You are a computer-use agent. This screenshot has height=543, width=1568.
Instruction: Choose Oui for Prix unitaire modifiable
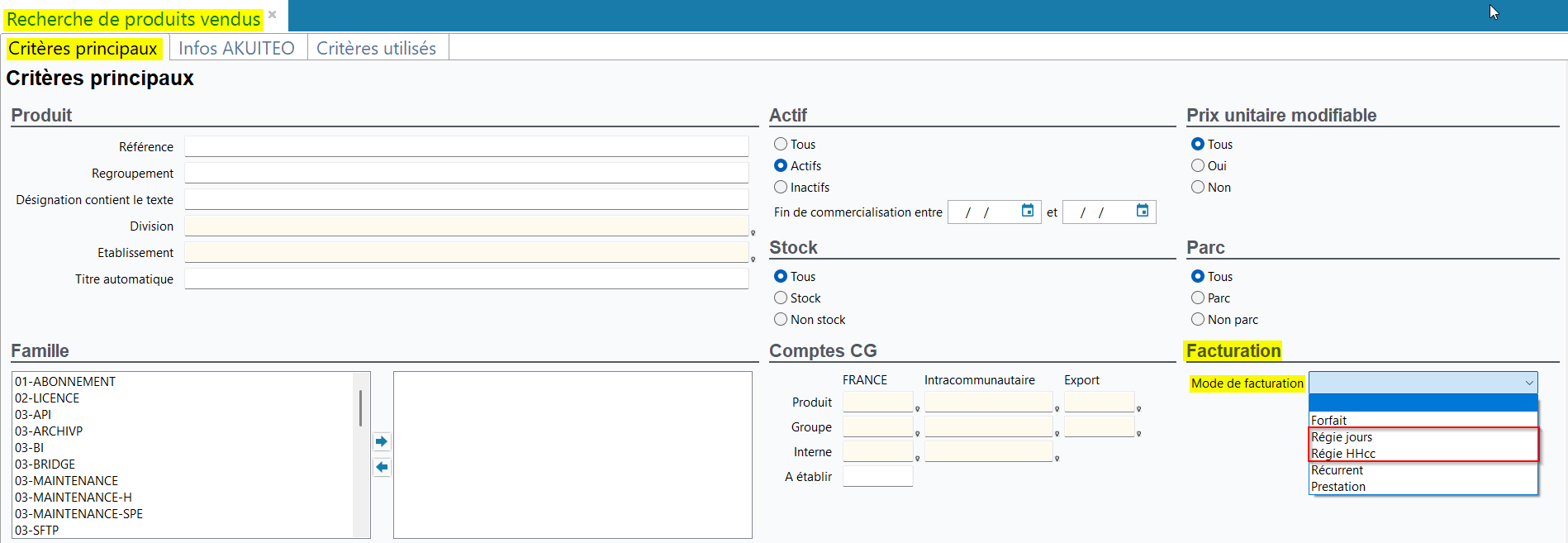pyautogui.click(x=1198, y=166)
